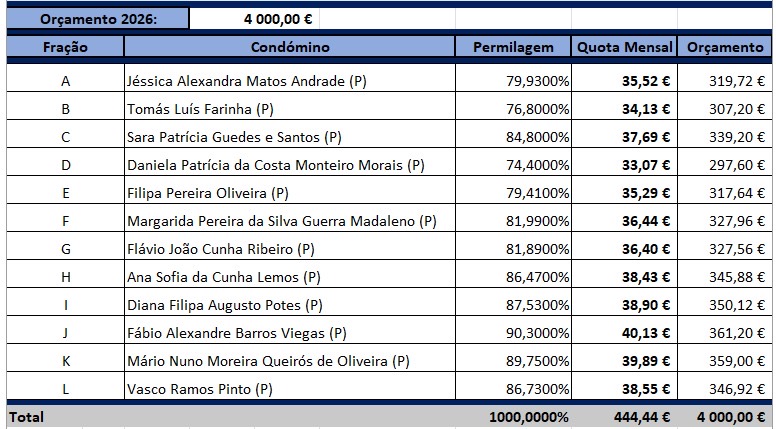Screen dimensions: 776x429
Task: Click Tomás Luís Farinha's name cell
Action: [290, 109]
